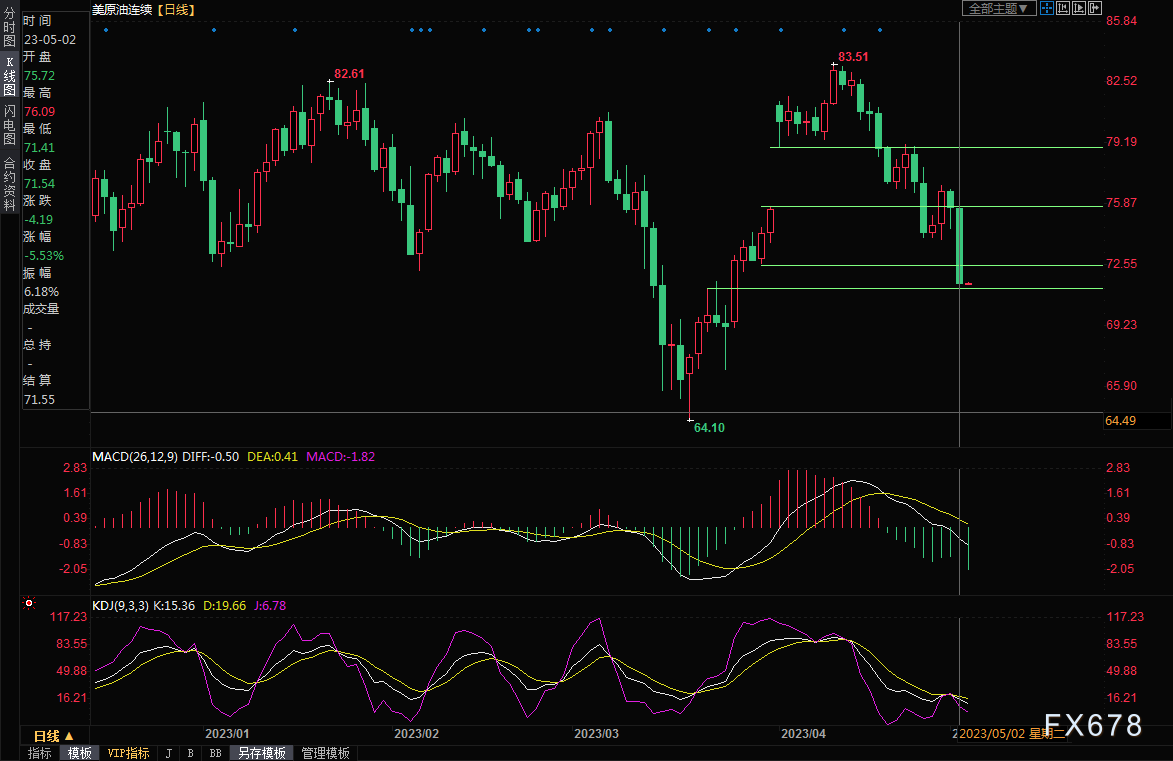Click the D:19.66 KDJ value label
The height and width of the screenshot is (761, 1173).
pos(224,605)
